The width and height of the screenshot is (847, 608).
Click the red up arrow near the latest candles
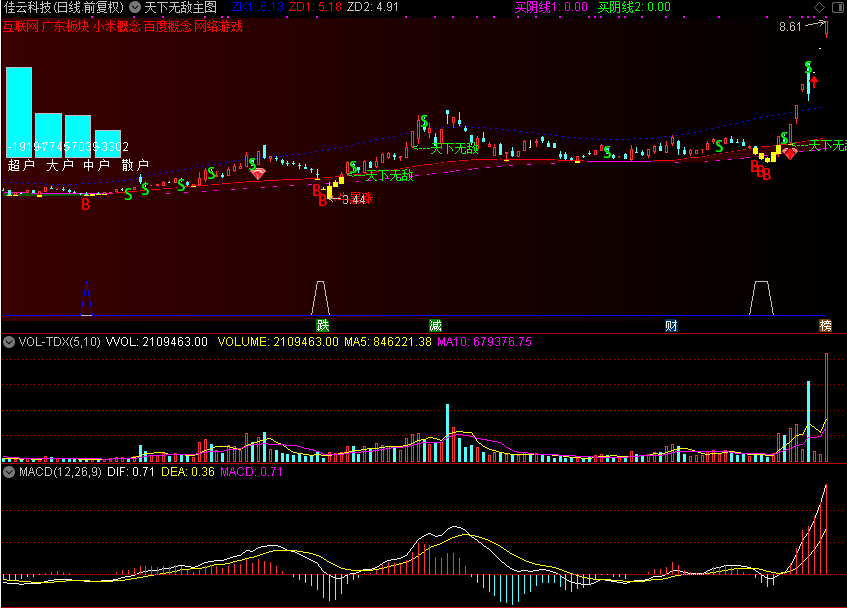pyautogui.click(x=814, y=82)
